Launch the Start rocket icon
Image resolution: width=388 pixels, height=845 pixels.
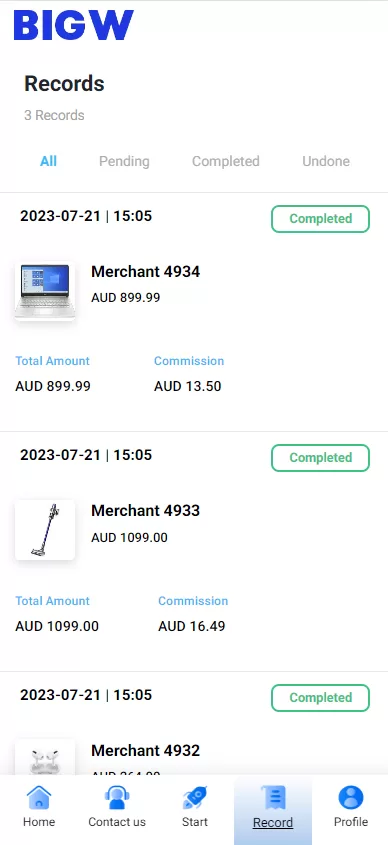(195, 797)
